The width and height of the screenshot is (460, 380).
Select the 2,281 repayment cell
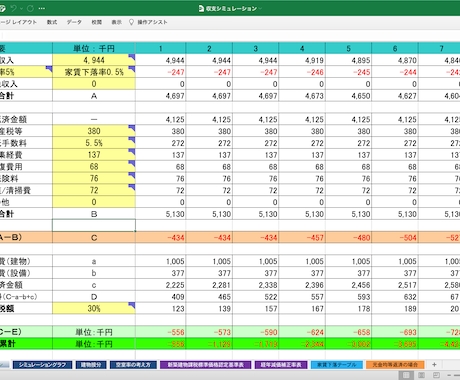209,285
